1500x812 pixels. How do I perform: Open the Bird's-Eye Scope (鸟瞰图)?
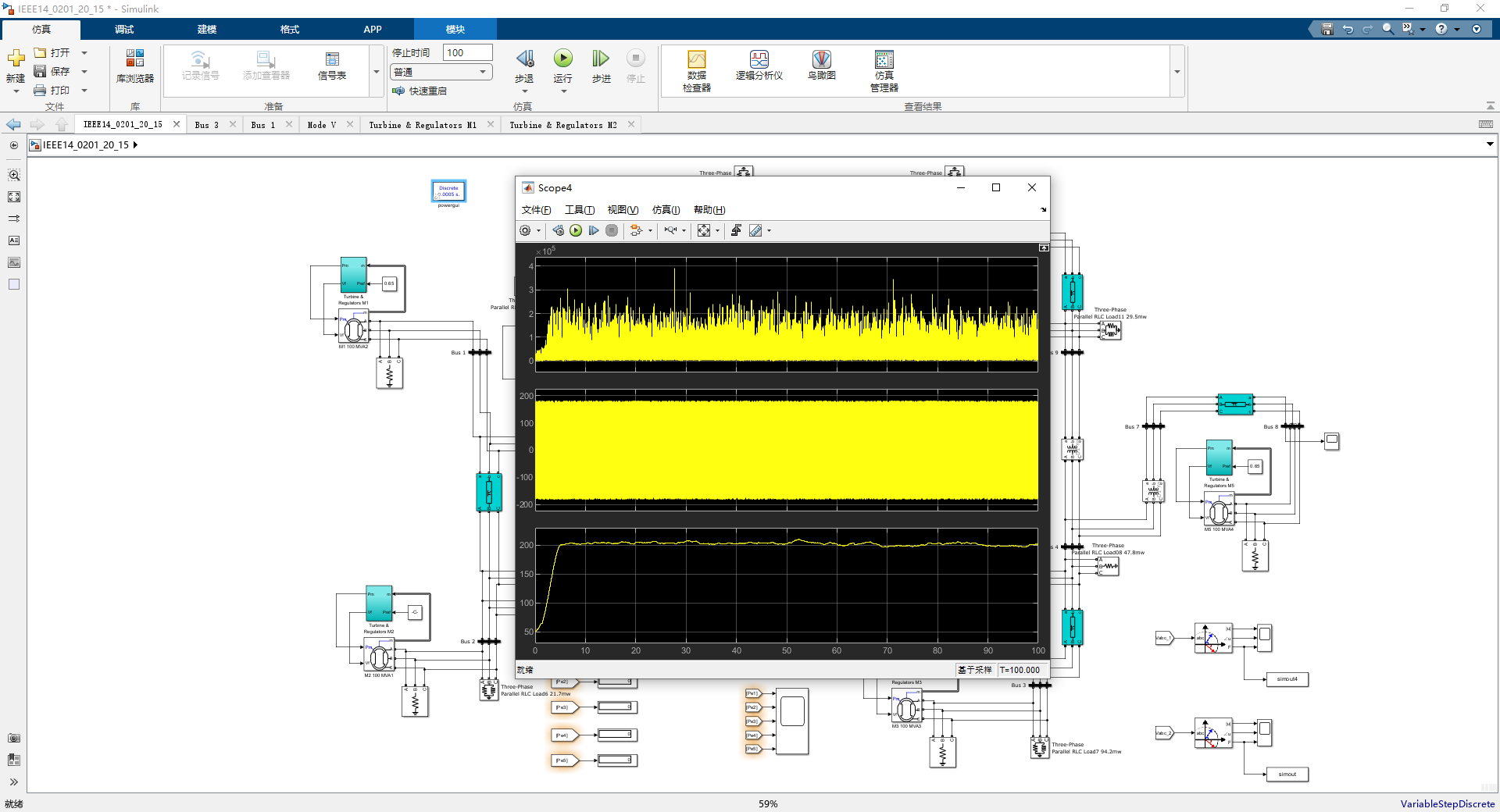pyautogui.click(x=821, y=65)
